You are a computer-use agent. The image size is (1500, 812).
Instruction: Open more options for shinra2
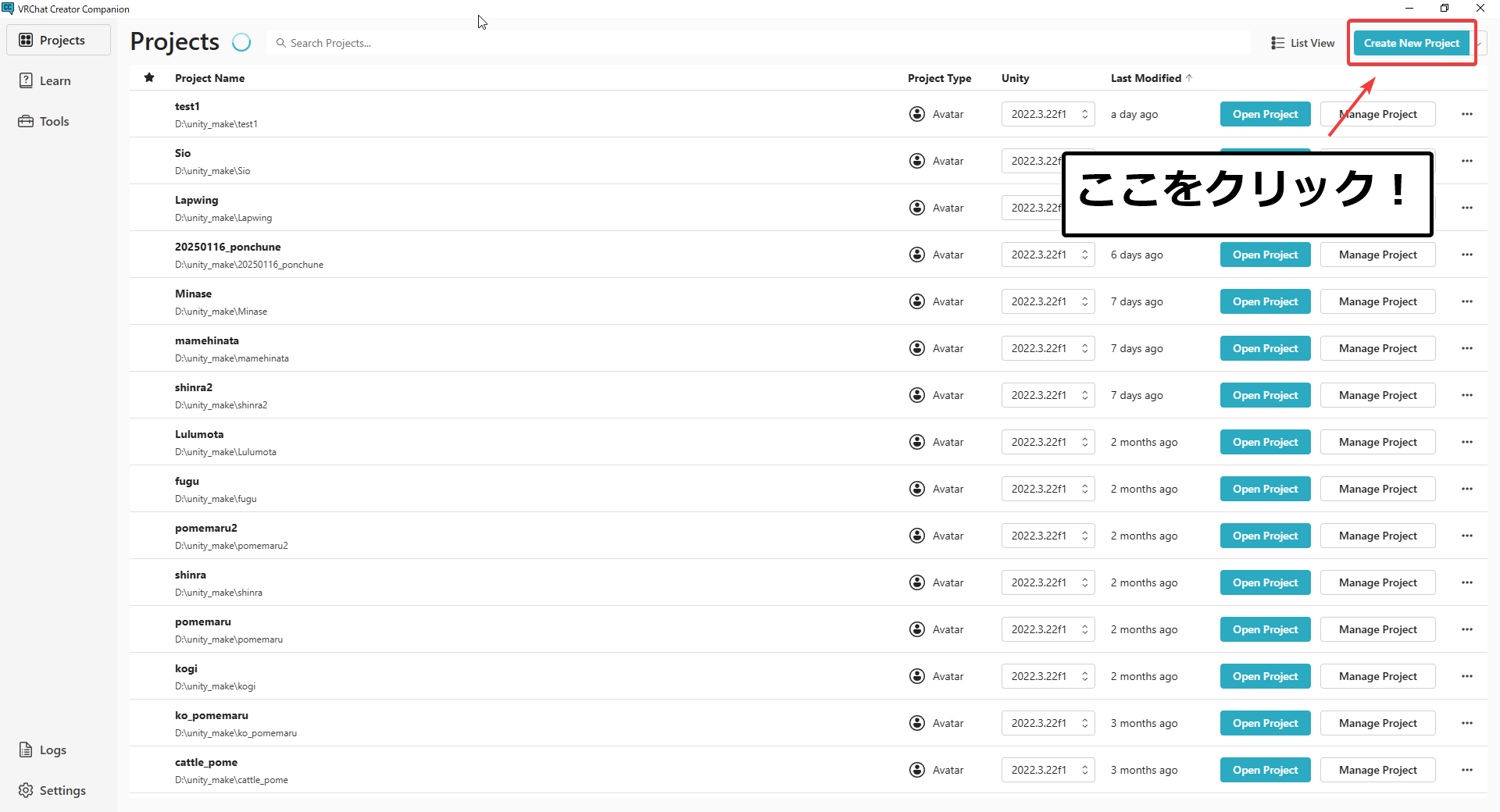pyautogui.click(x=1466, y=395)
